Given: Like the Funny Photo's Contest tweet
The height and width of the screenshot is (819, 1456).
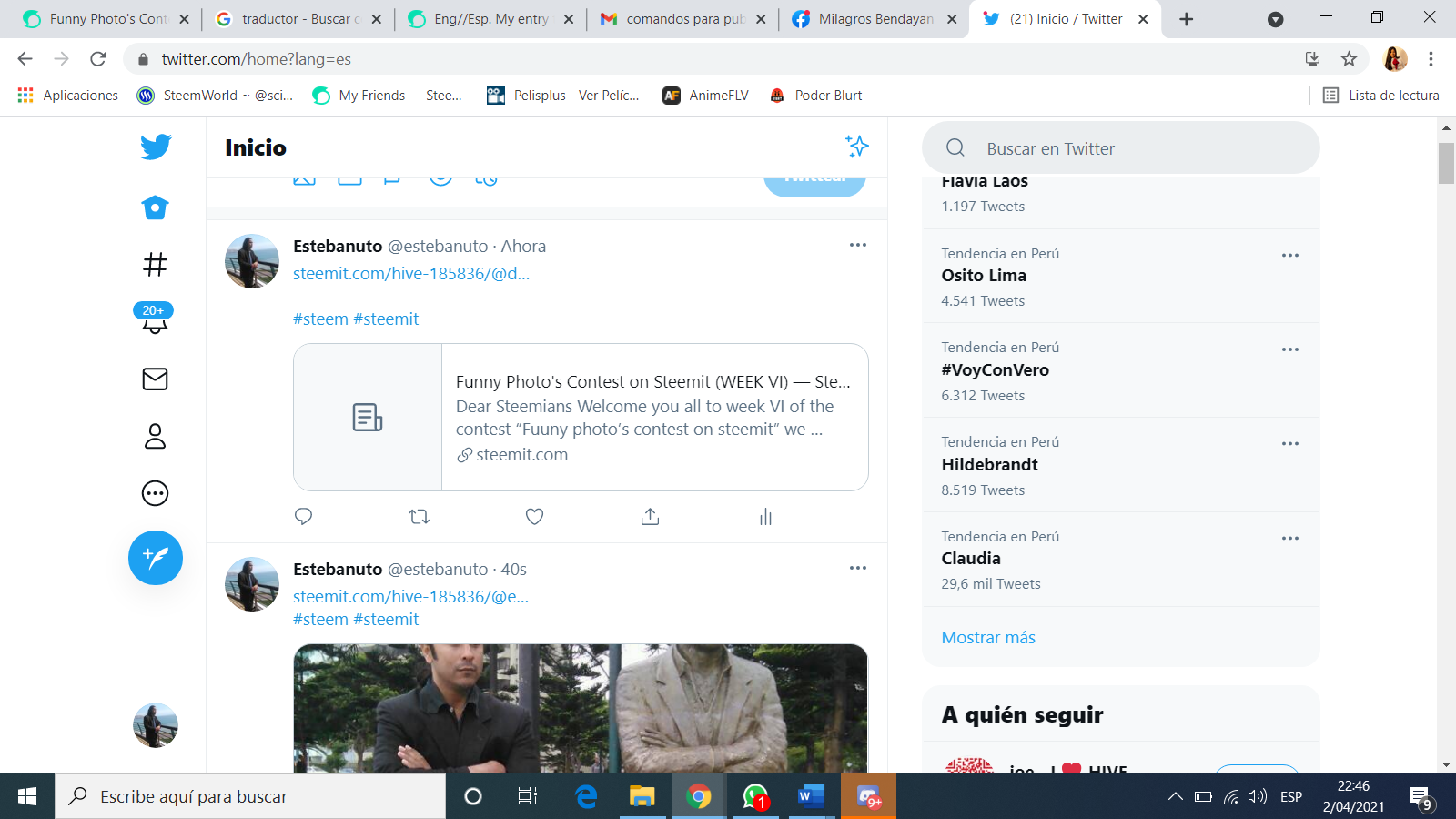Looking at the screenshot, I should click(x=535, y=517).
